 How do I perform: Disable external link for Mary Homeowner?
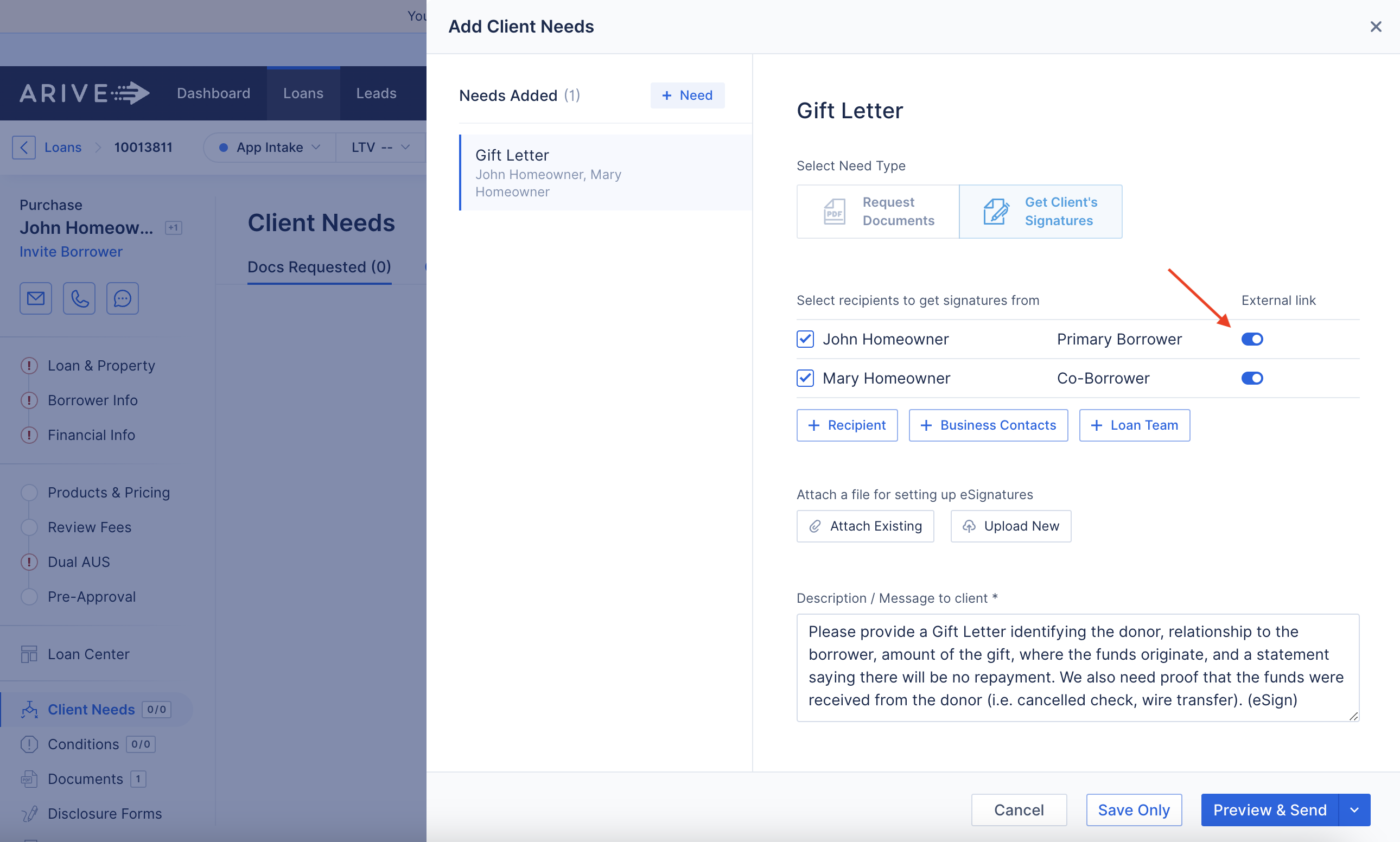pyautogui.click(x=1252, y=379)
